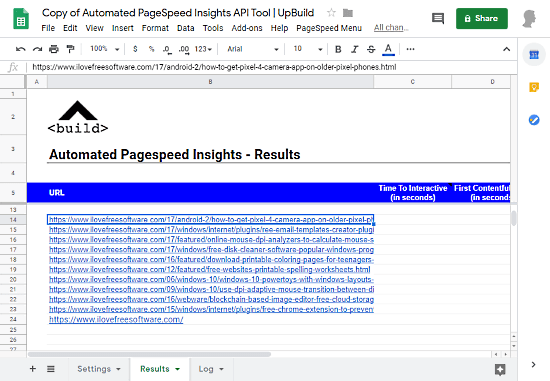Open the Log tab dropdown arrow
The width and height of the screenshot is (550, 381).
tap(221, 369)
